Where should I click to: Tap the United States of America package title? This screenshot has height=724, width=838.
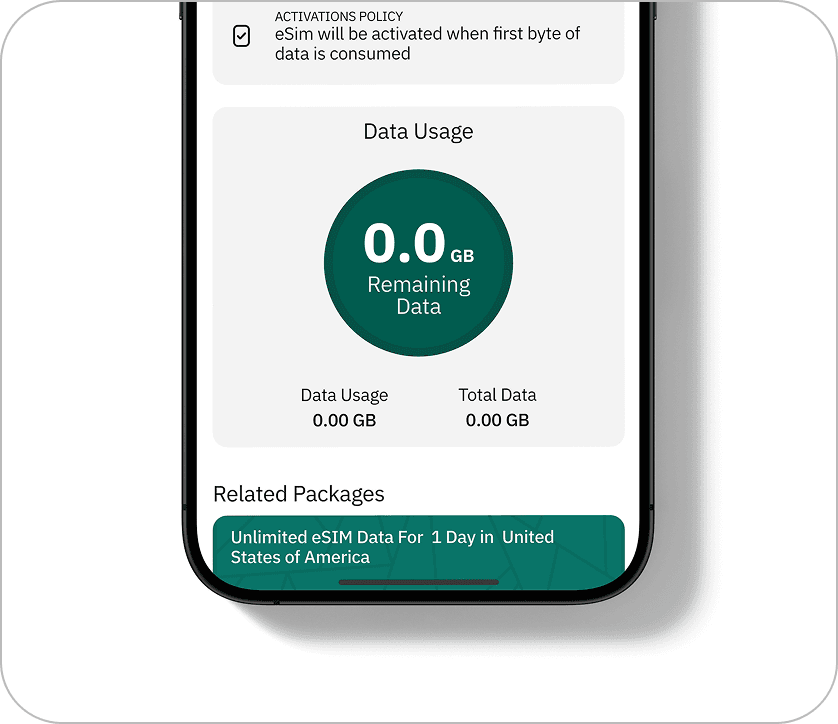point(392,547)
